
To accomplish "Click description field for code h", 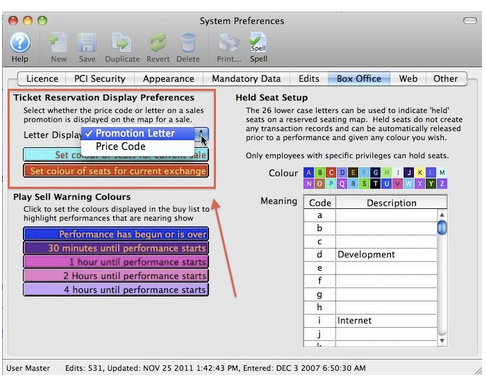I will (x=386, y=307).
